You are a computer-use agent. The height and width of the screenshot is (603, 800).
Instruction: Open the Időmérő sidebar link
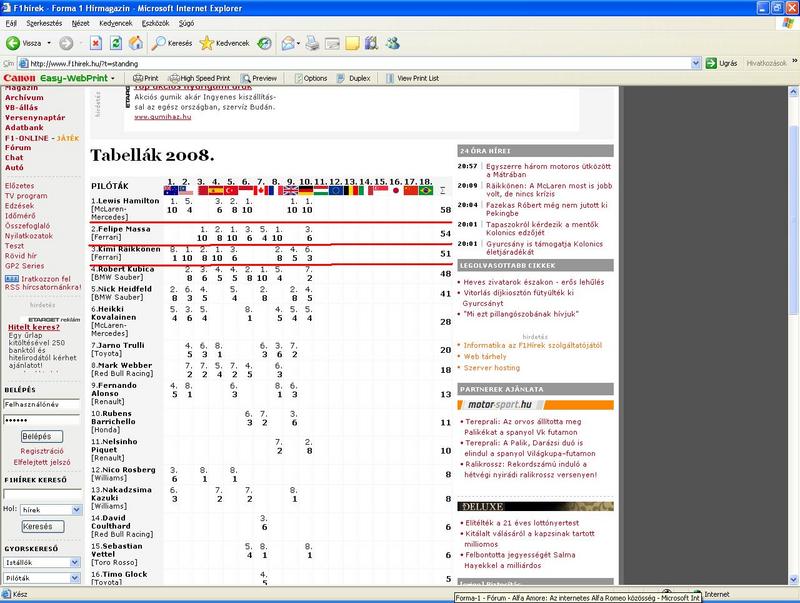tap(19, 215)
